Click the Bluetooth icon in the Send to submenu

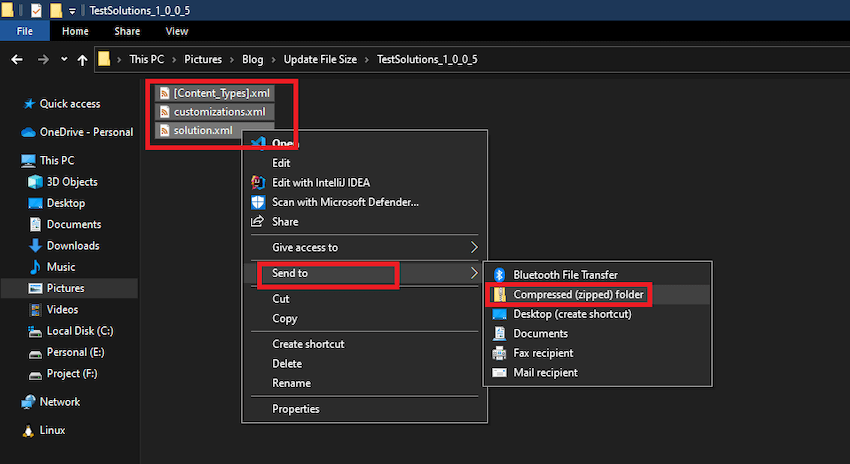[500, 275]
